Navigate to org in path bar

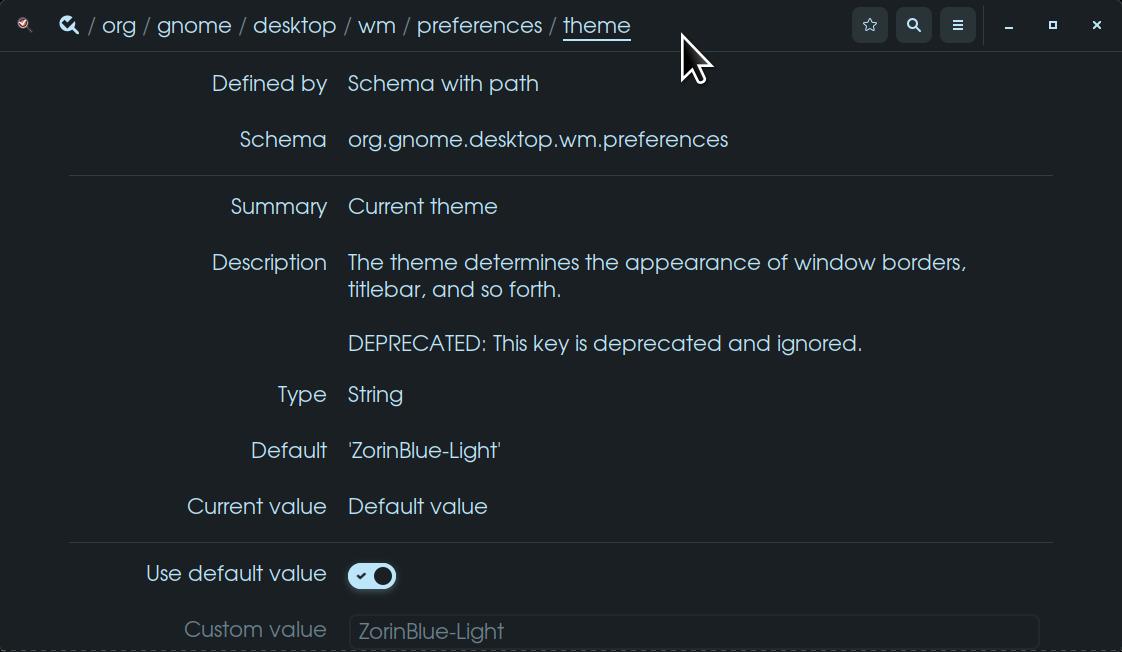pyautogui.click(x=119, y=25)
